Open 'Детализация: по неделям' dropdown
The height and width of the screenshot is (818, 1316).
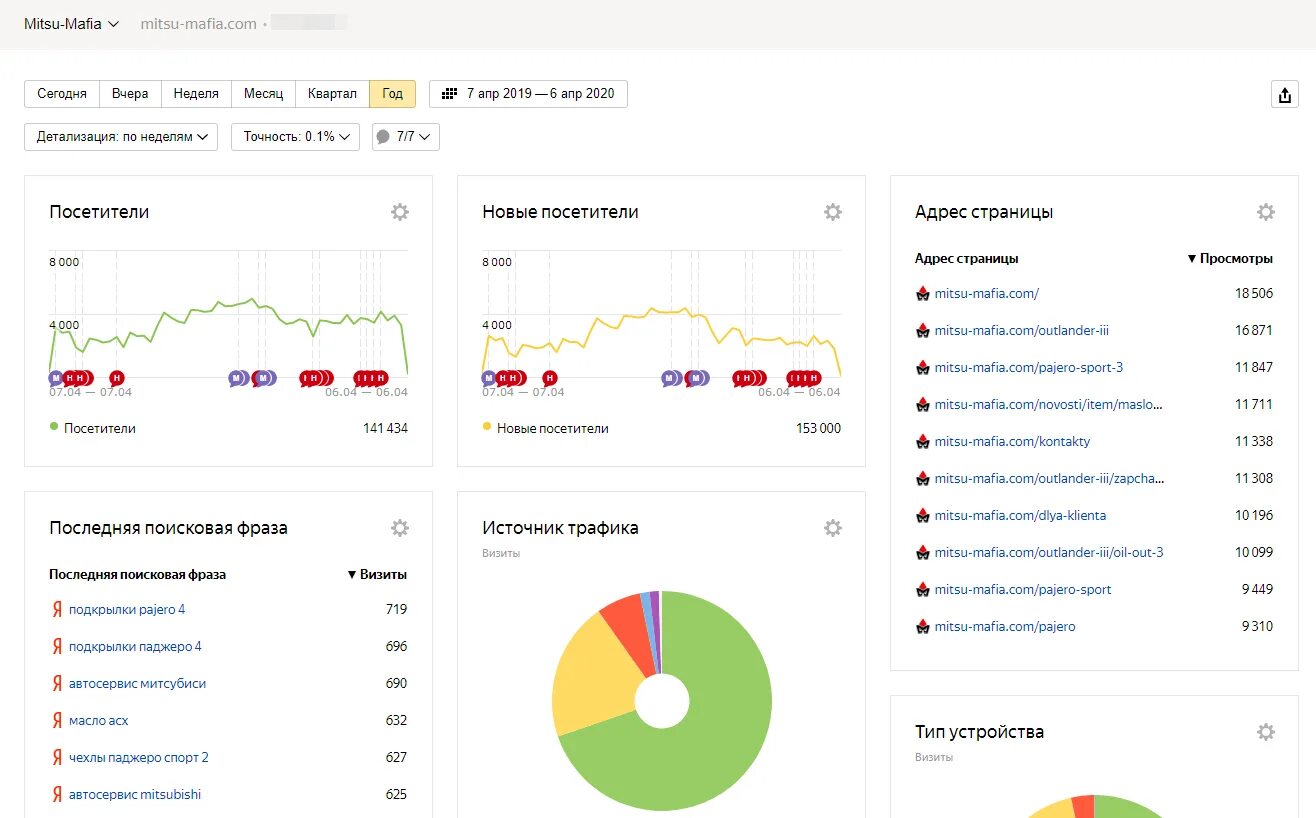point(121,137)
